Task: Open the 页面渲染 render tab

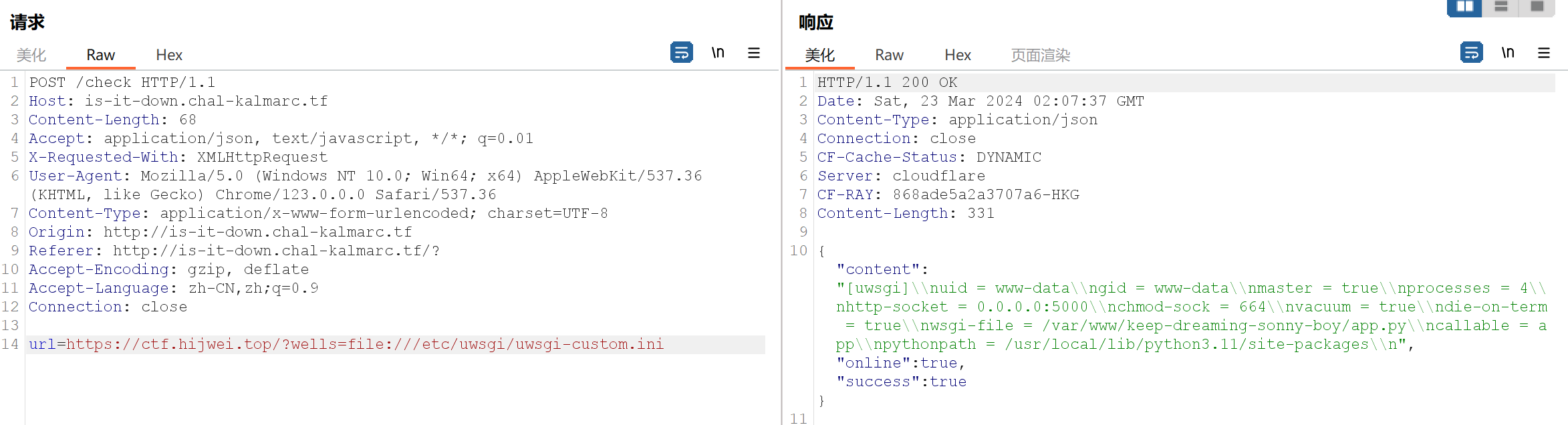Action: point(1041,55)
